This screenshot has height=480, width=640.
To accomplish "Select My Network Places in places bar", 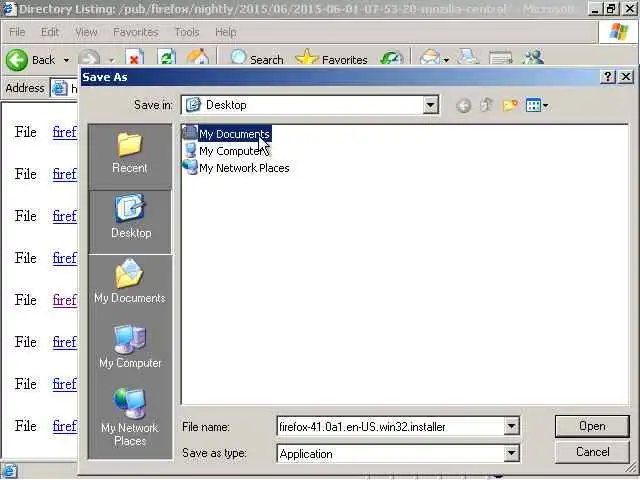I will point(130,416).
